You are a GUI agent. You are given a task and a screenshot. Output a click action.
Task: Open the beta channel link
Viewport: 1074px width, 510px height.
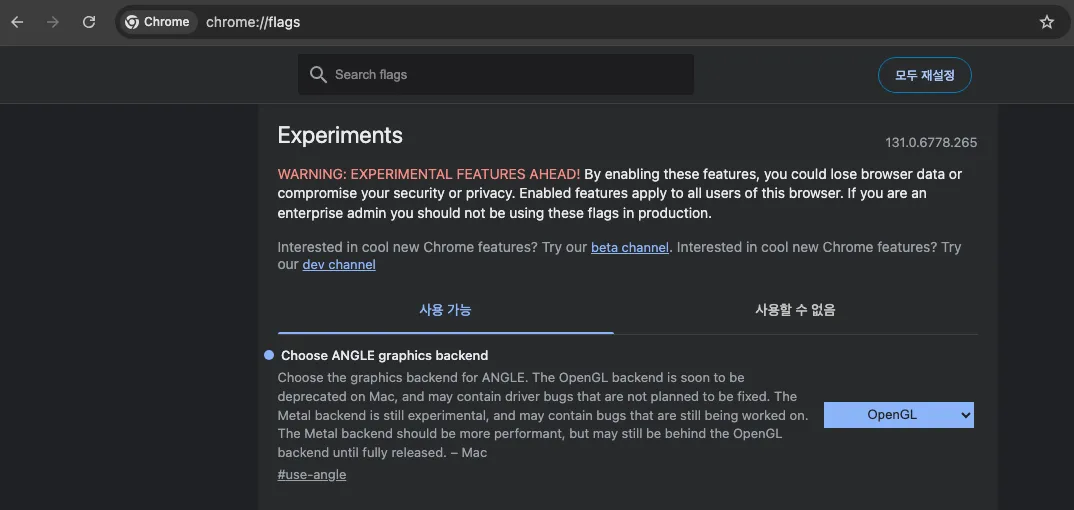(x=629, y=248)
